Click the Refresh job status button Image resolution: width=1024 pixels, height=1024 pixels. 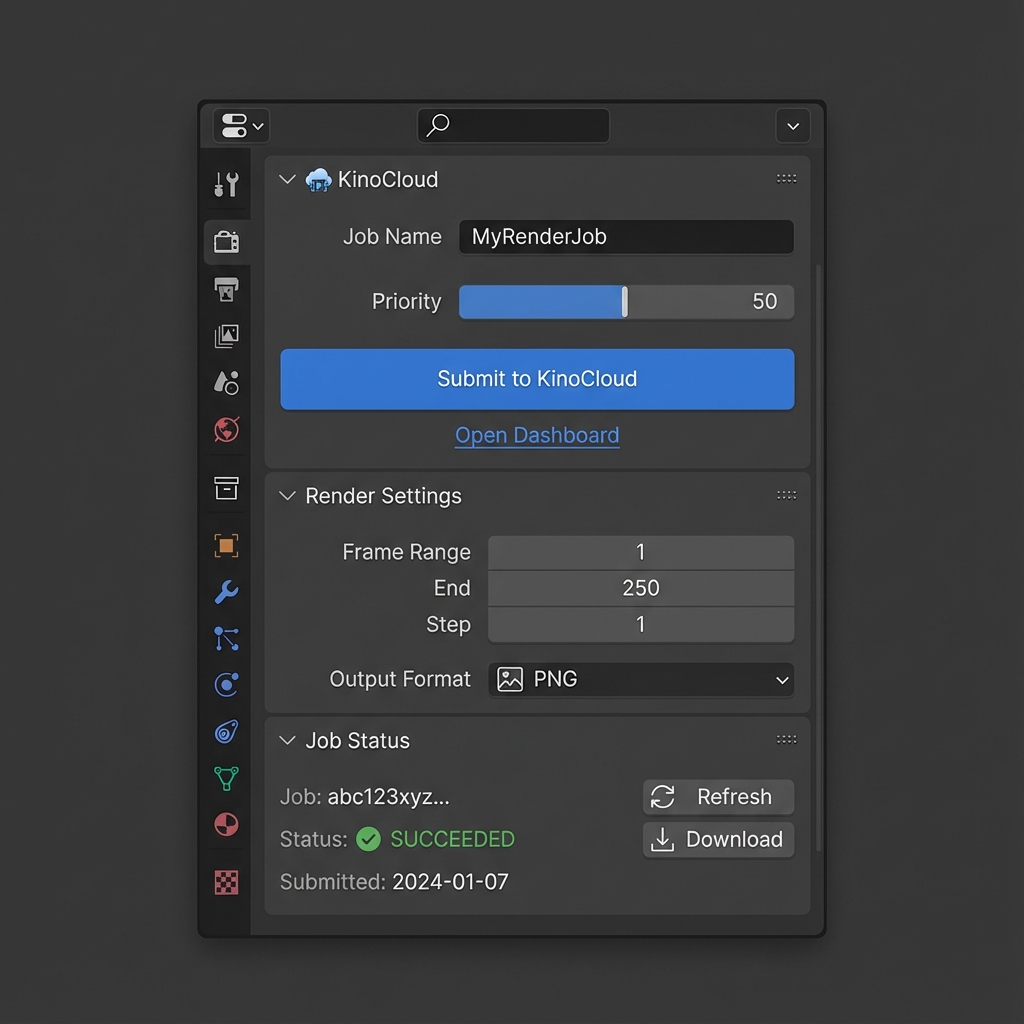(718, 797)
